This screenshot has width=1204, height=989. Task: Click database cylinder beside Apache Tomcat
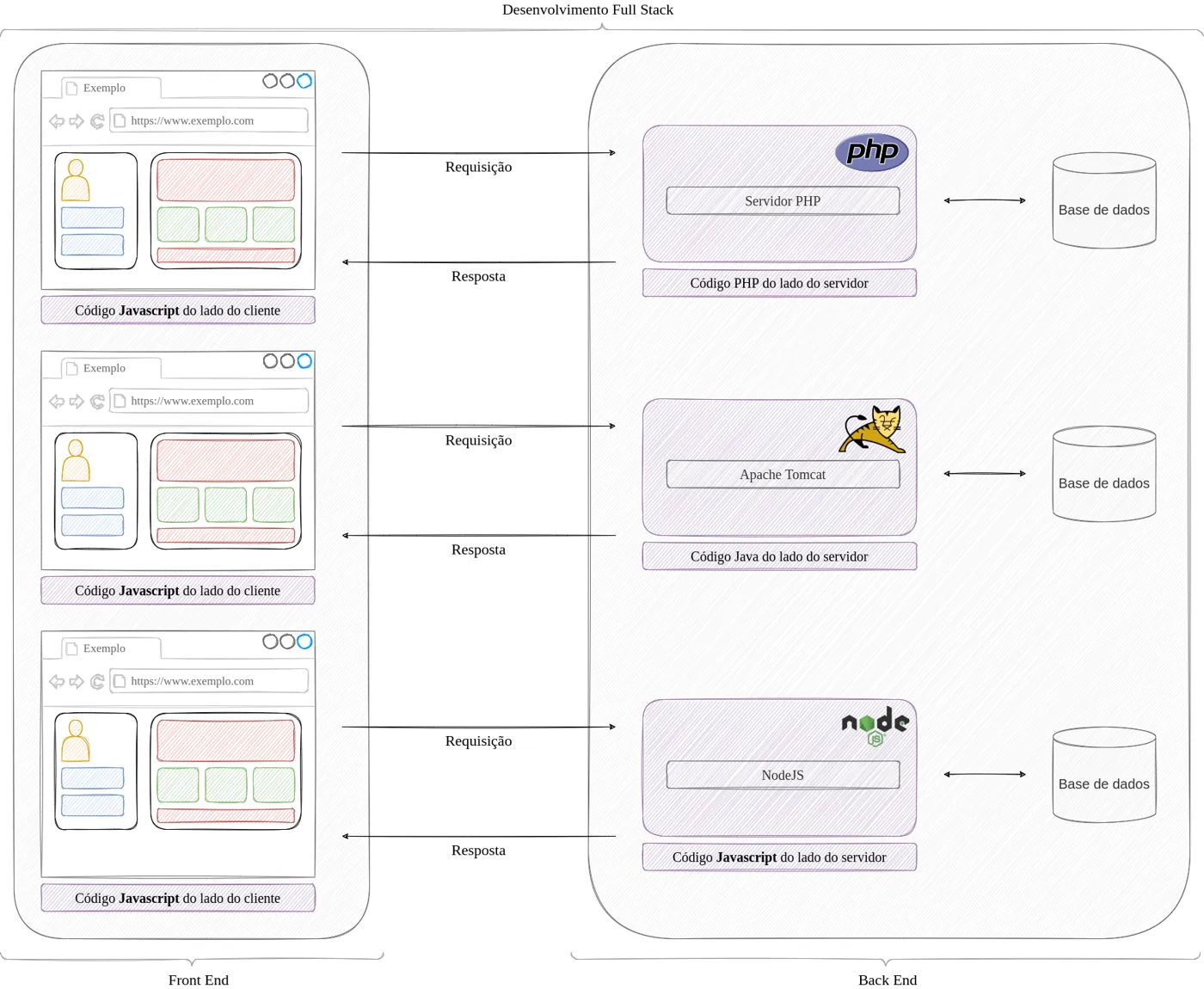1104,474
